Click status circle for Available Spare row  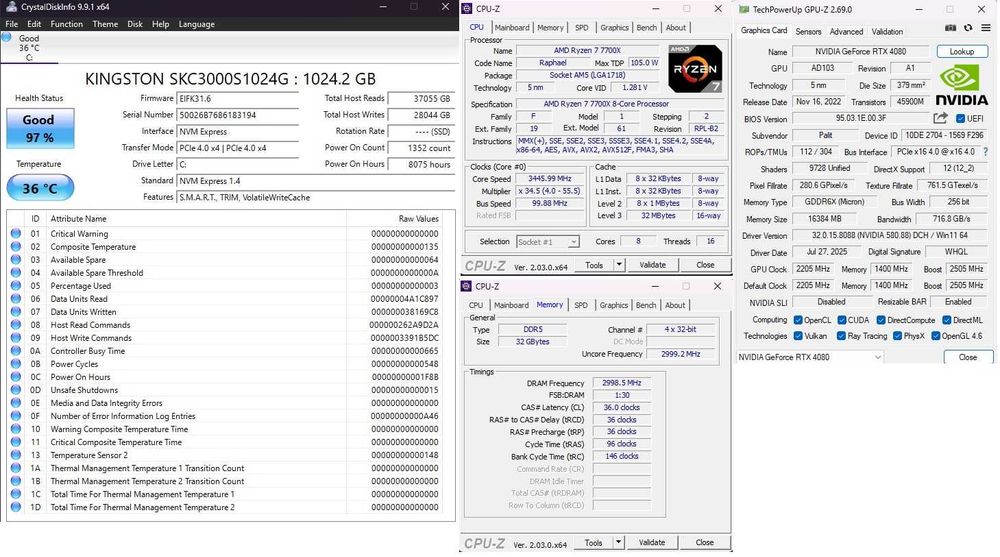[16, 260]
